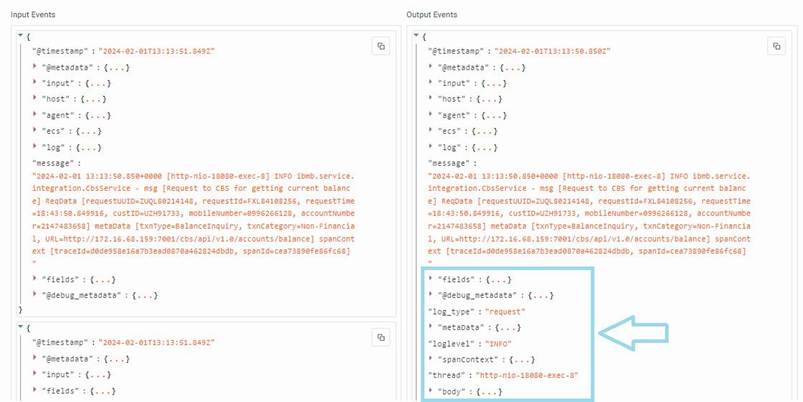Collapse the first output event object
The height and width of the screenshot is (402, 803).
pyautogui.click(x=416, y=36)
